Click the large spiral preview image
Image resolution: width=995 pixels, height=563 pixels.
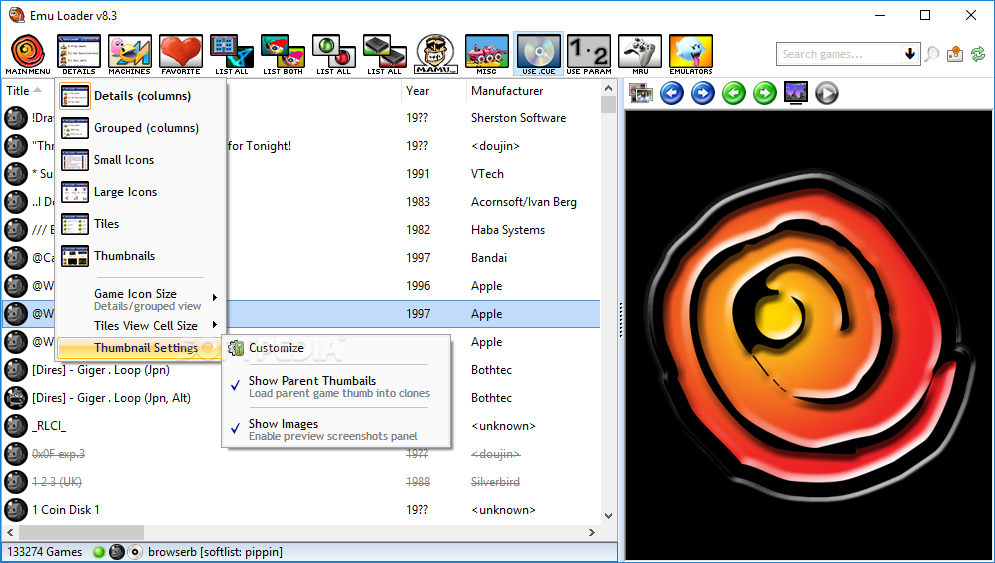click(x=808, y=334)
